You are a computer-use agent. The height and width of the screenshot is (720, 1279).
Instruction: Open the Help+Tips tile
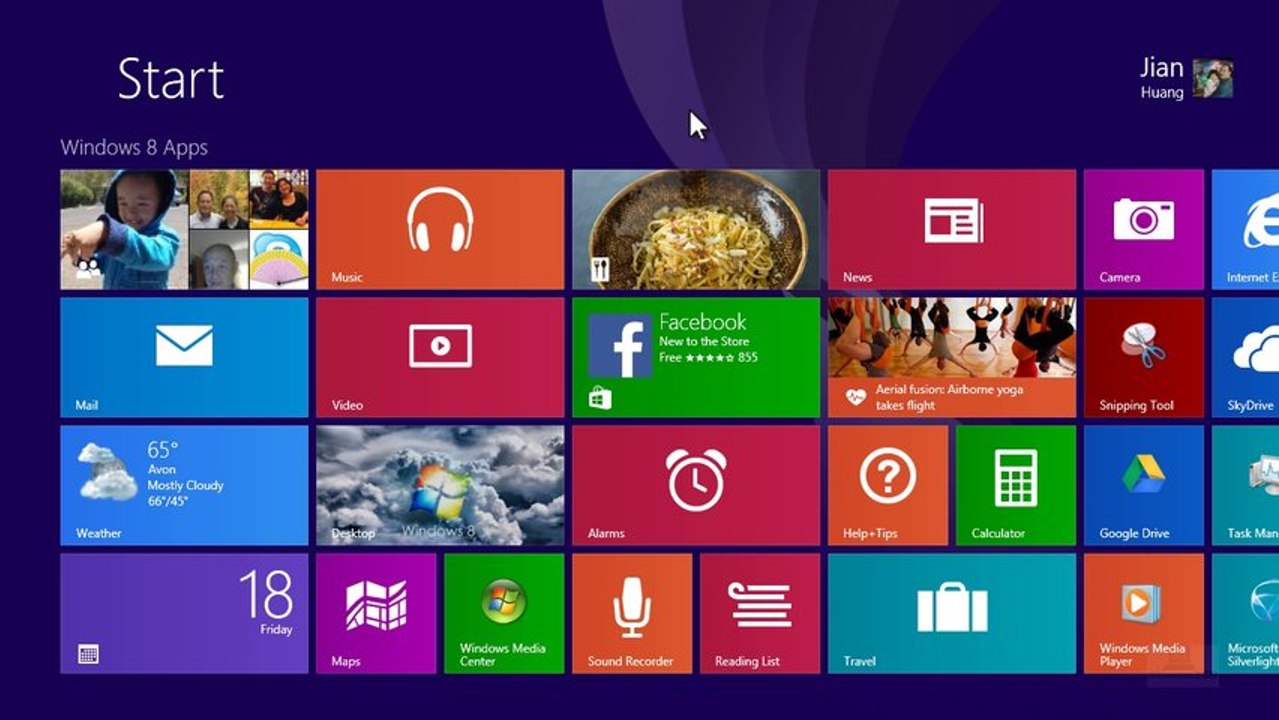pyautogui.click(x=888, y=486)
